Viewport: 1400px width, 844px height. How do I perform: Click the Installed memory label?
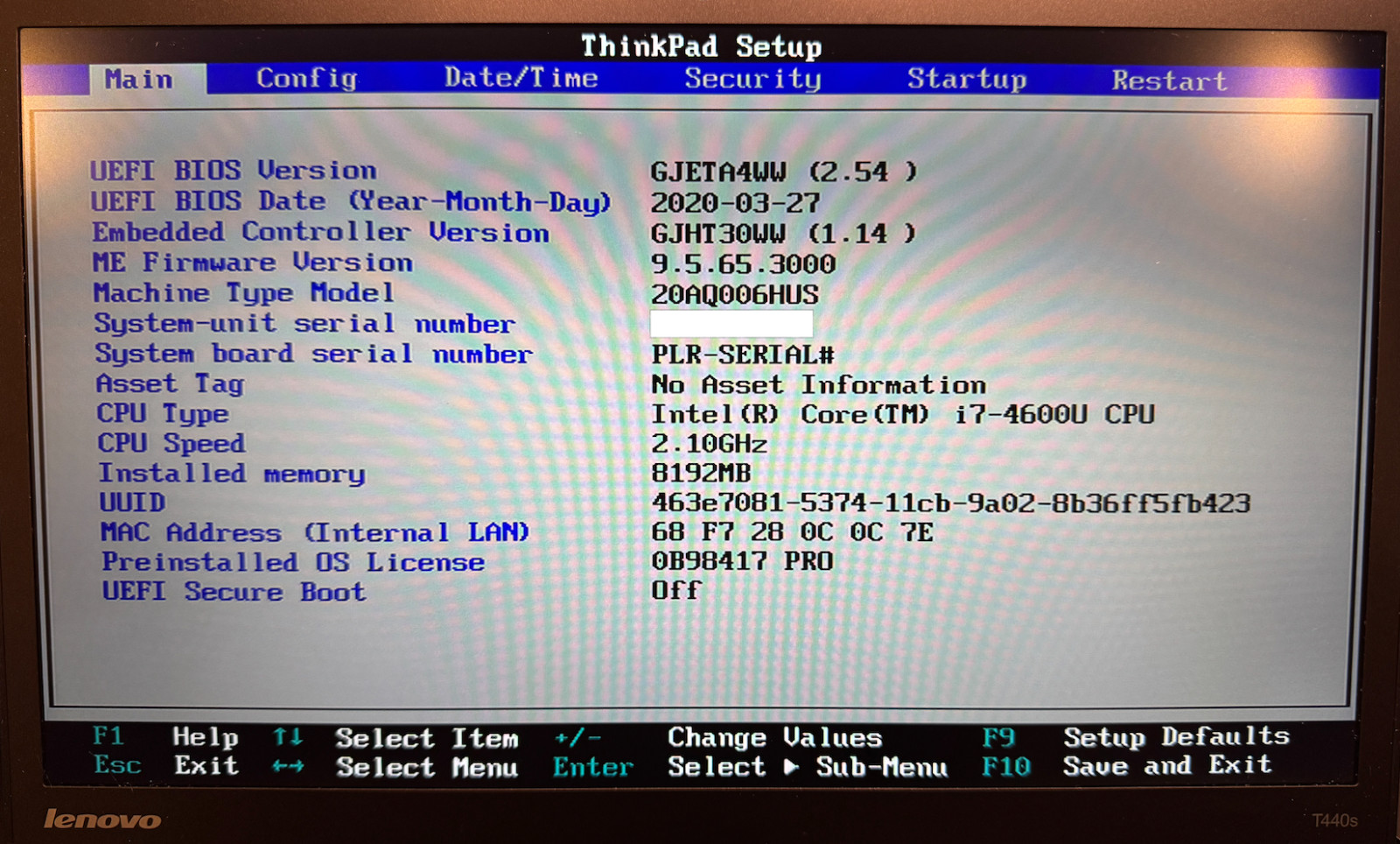[x=232, y=473]
